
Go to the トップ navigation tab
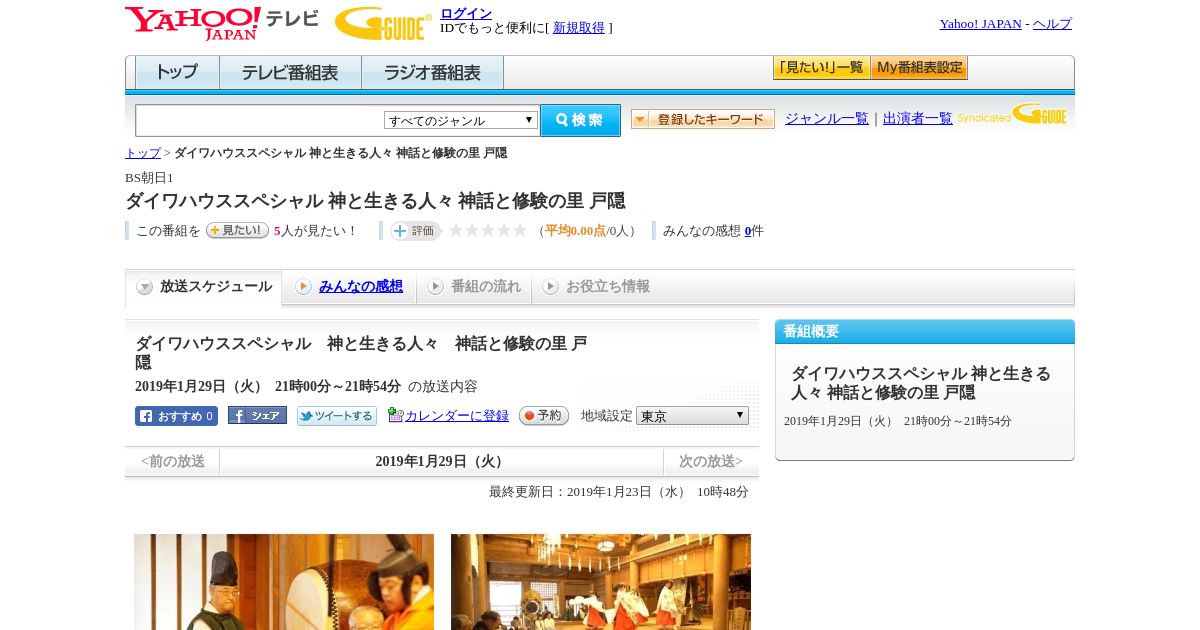[177, 73]
